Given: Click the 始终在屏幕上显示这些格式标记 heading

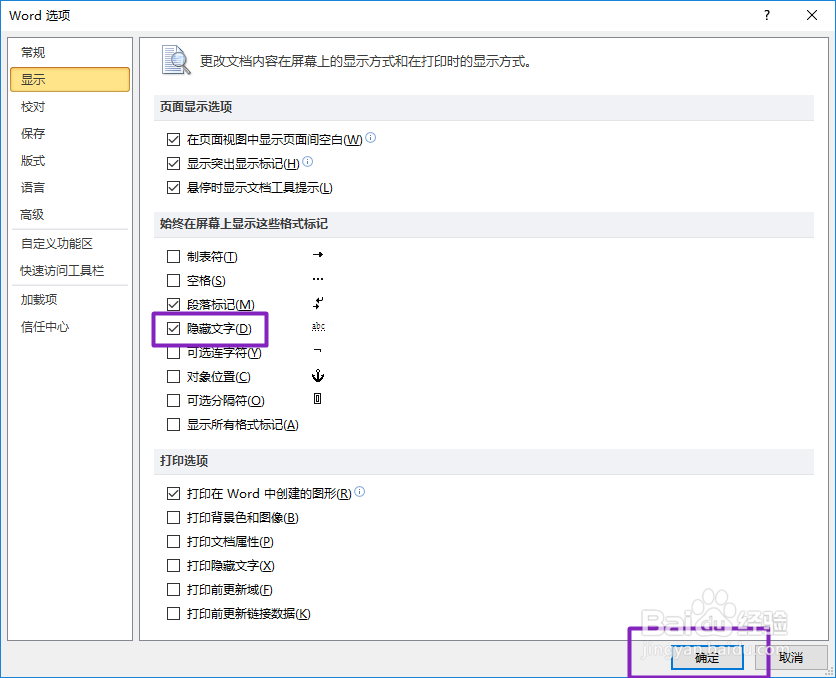Looking at the screenshot, I should pyautogui.click(x=244, y=224).
